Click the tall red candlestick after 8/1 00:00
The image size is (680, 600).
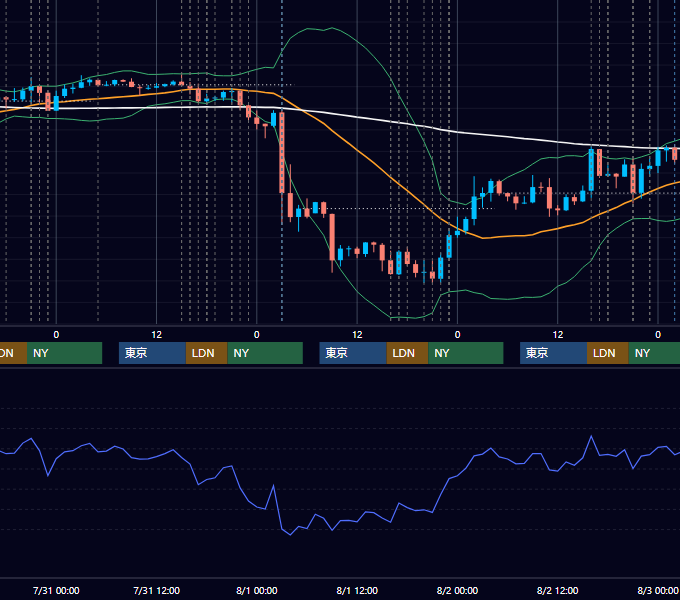tap(282, 152)
